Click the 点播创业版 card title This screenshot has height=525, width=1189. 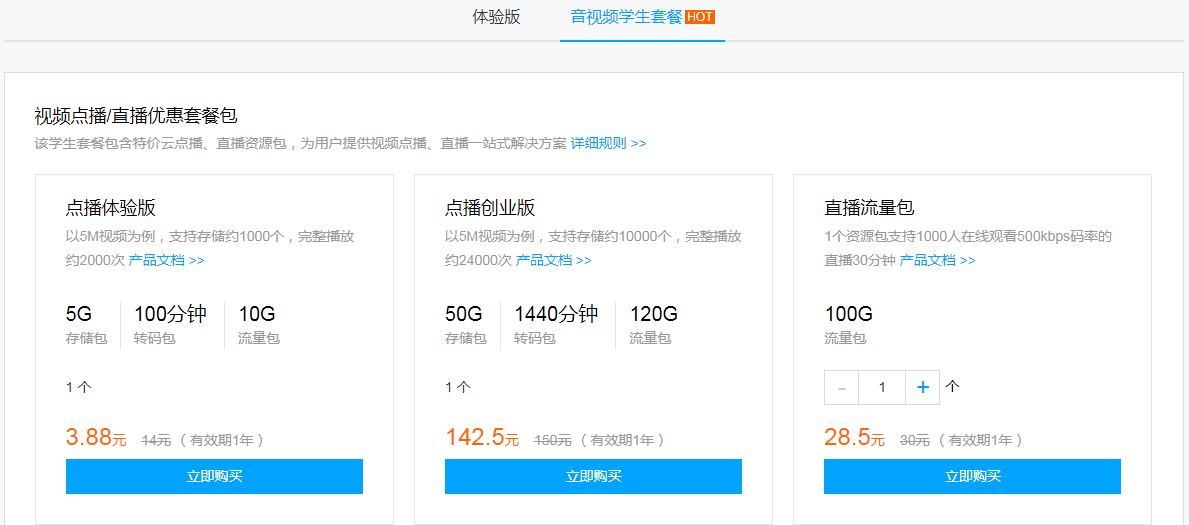[x=490, y=208]
